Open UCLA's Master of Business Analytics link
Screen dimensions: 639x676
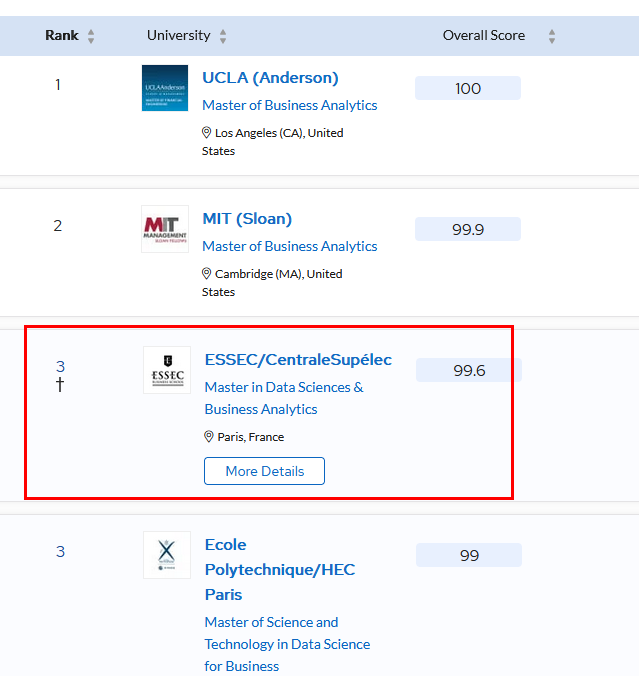[x=290, y=105]
